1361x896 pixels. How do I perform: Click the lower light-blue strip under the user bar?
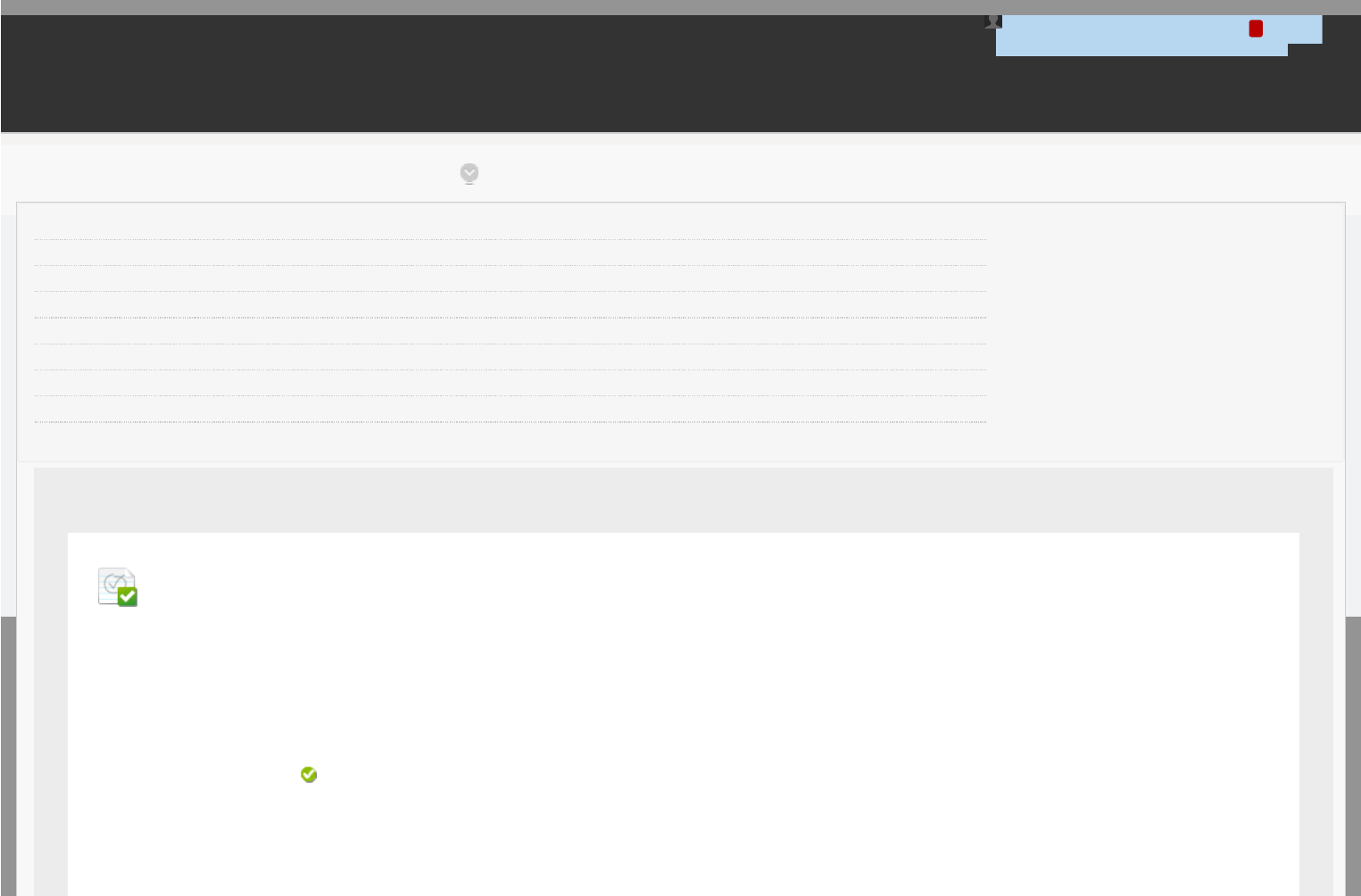click(x=1141, y=50)
